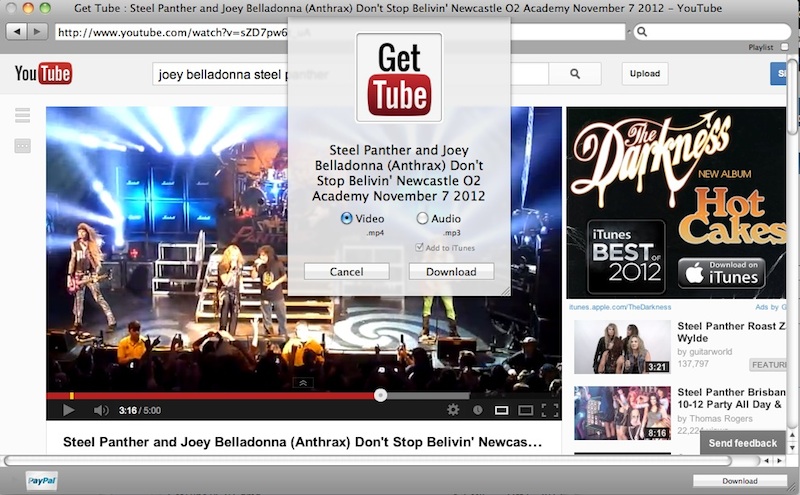This screenshot has height=495, width=800.
Task: Click the YouTube search magnifier button
Action: 575,73
